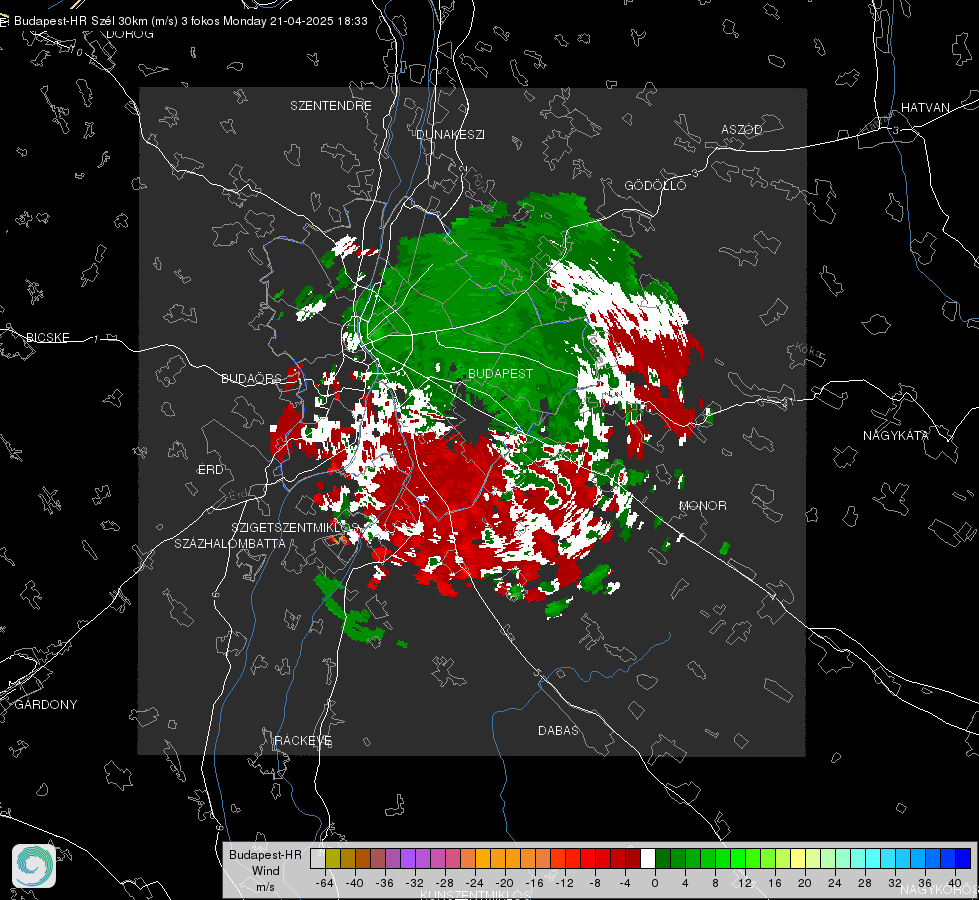Click the RÁCKEVE town label
Screen dimensions: 979x900
coord(303,741)
